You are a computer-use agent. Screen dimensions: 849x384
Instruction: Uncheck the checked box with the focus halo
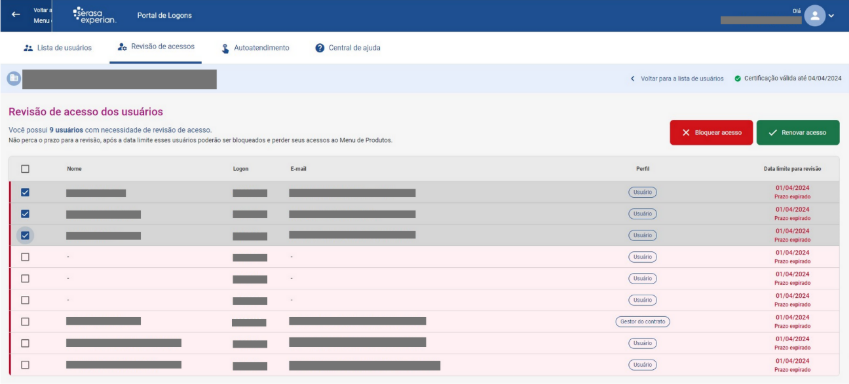click(x=25, y=236)
